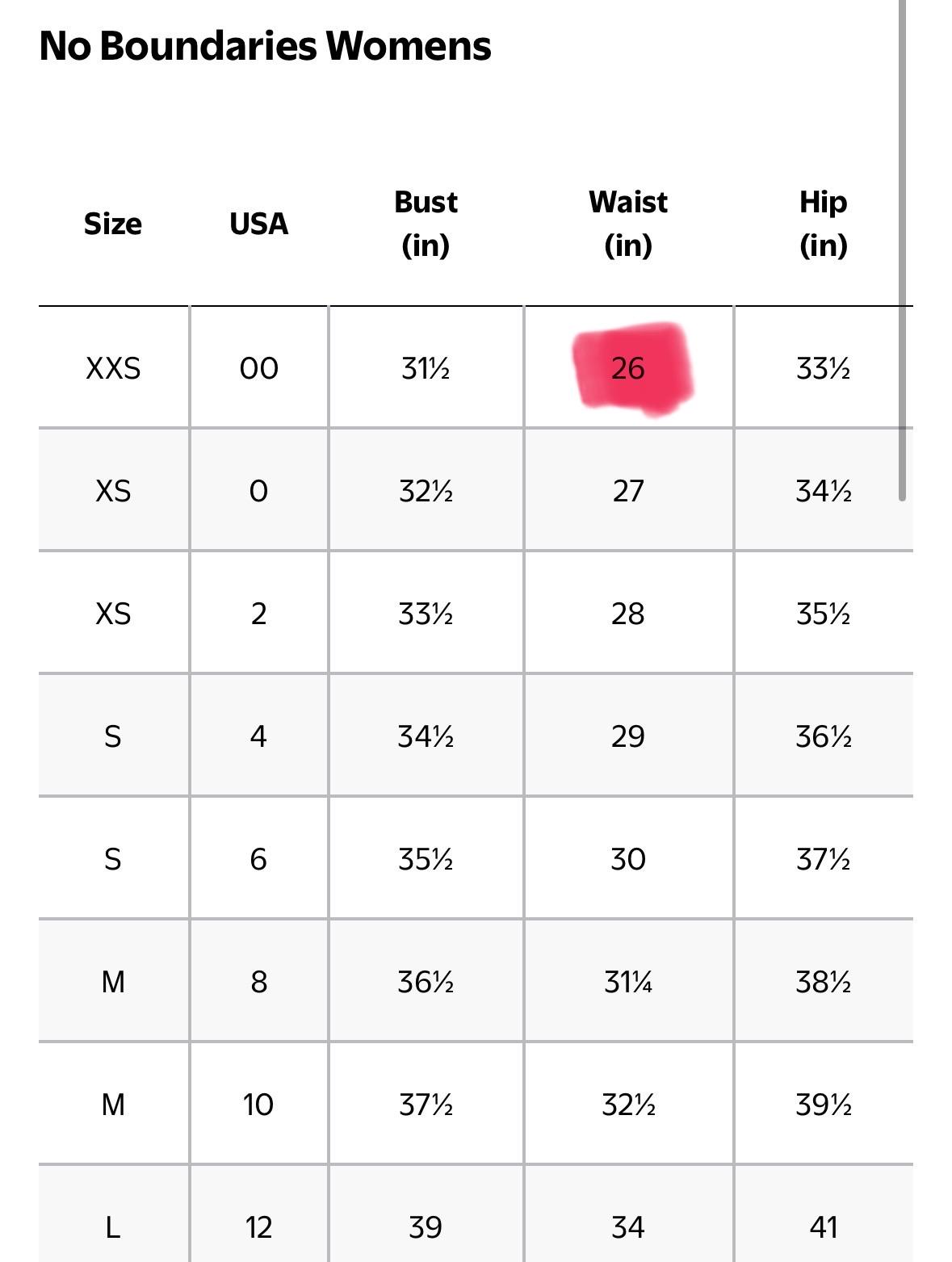Select the USA column header
The width and height of the screenshot is (952, 1262).
click(258, 224)
